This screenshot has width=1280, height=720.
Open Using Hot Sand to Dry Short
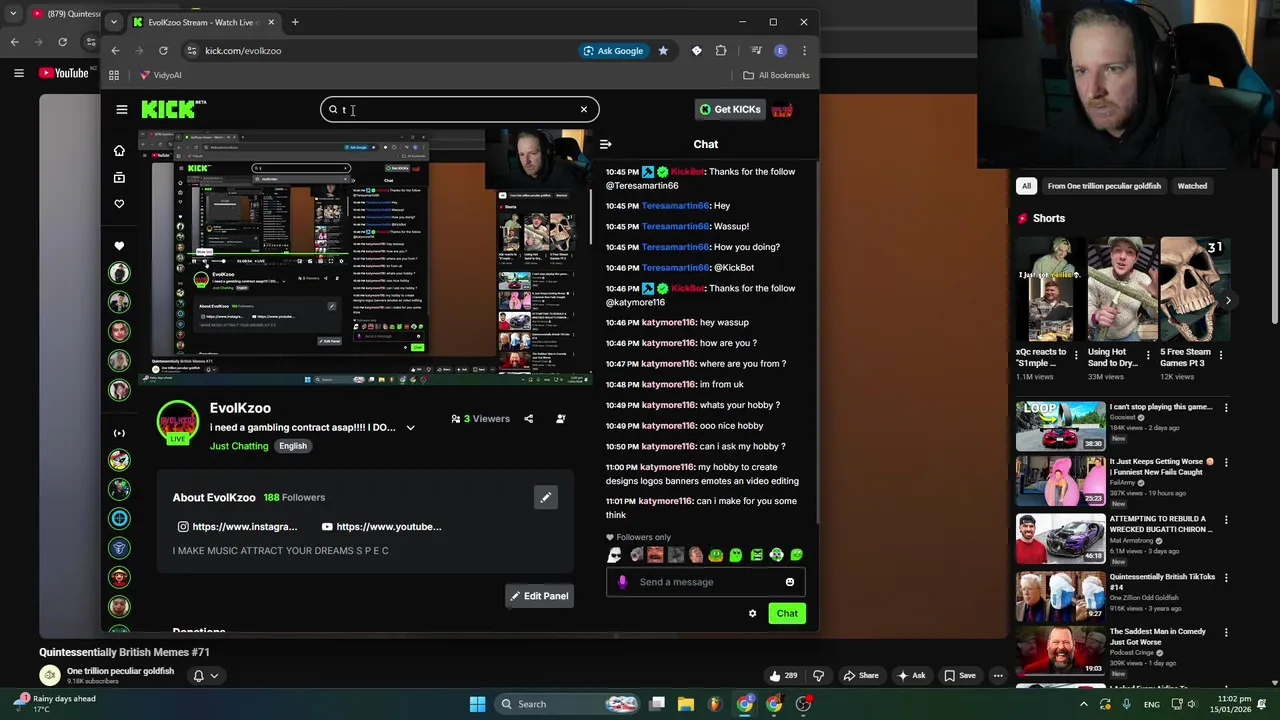coord(1123,290)
